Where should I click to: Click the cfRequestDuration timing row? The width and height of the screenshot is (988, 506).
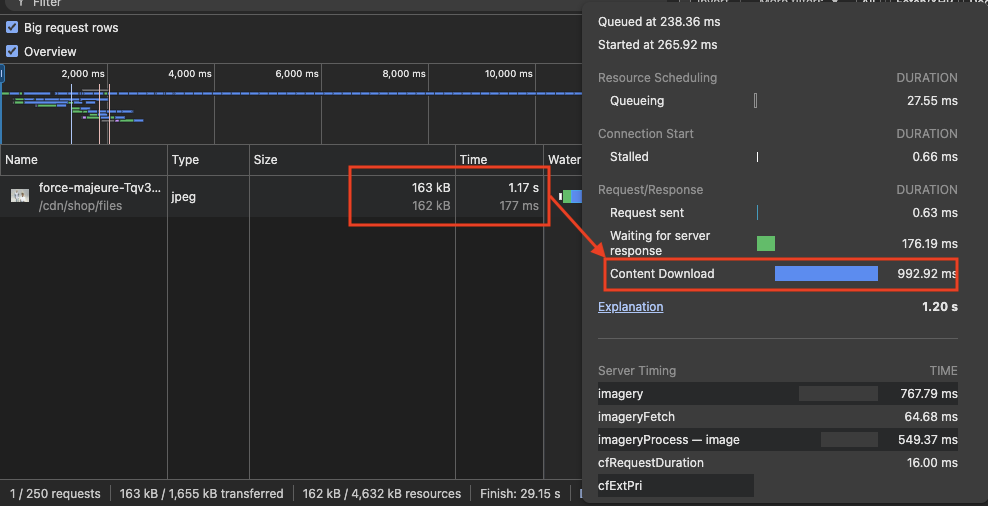pos(778,463)
